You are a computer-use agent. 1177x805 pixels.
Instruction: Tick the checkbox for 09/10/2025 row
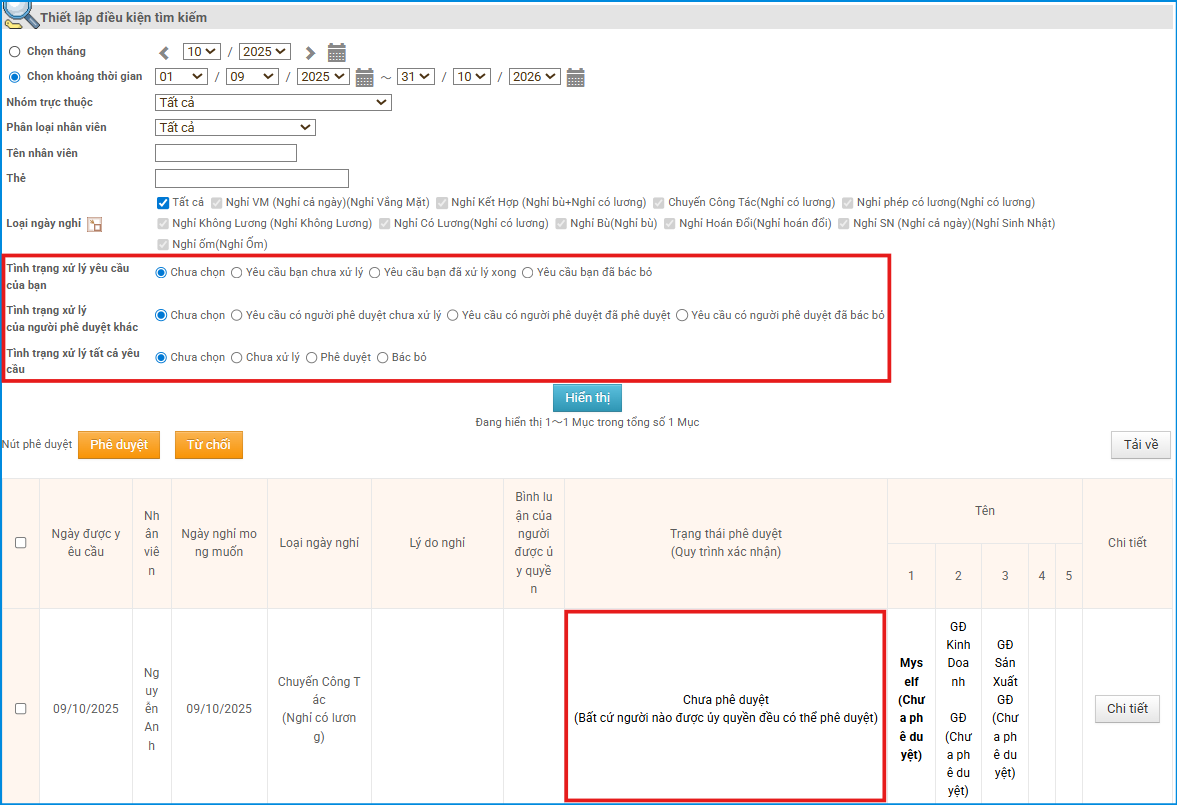click(x=20, y=709)
